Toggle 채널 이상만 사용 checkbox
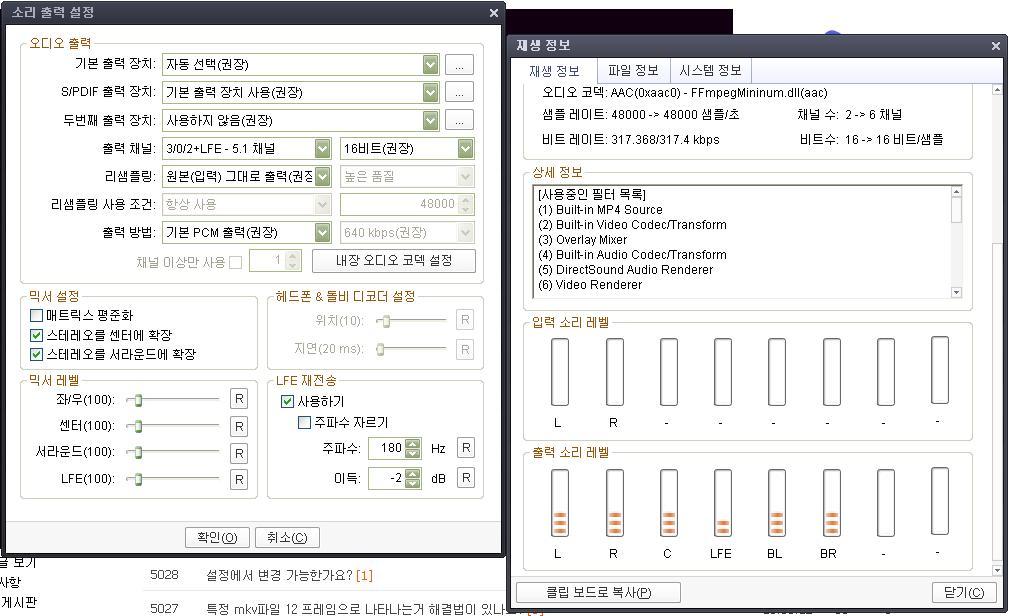The height and width of the screenshot is (616, 1011). click(235, 263)
